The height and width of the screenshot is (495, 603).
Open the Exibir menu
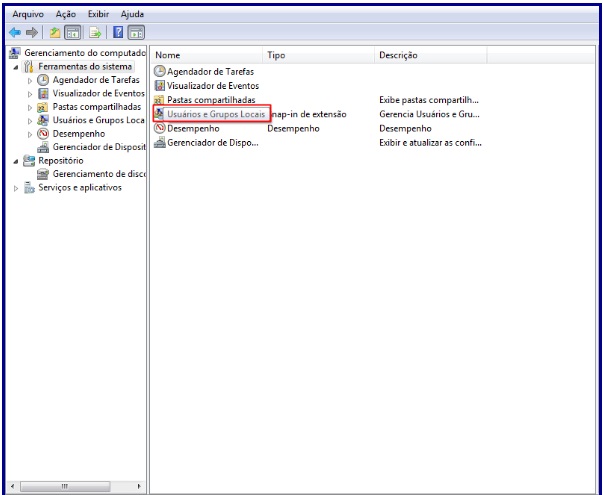pyautogui.click(x=98, y=14)
